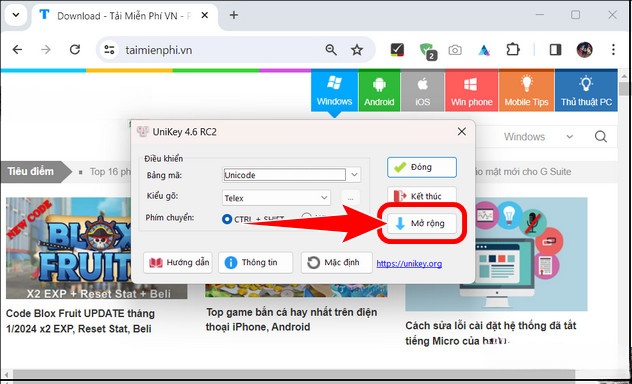Click the website search magnifier icon
Image resolution: width=632 pixels, height=384 pixels.
tap(601, 137)
